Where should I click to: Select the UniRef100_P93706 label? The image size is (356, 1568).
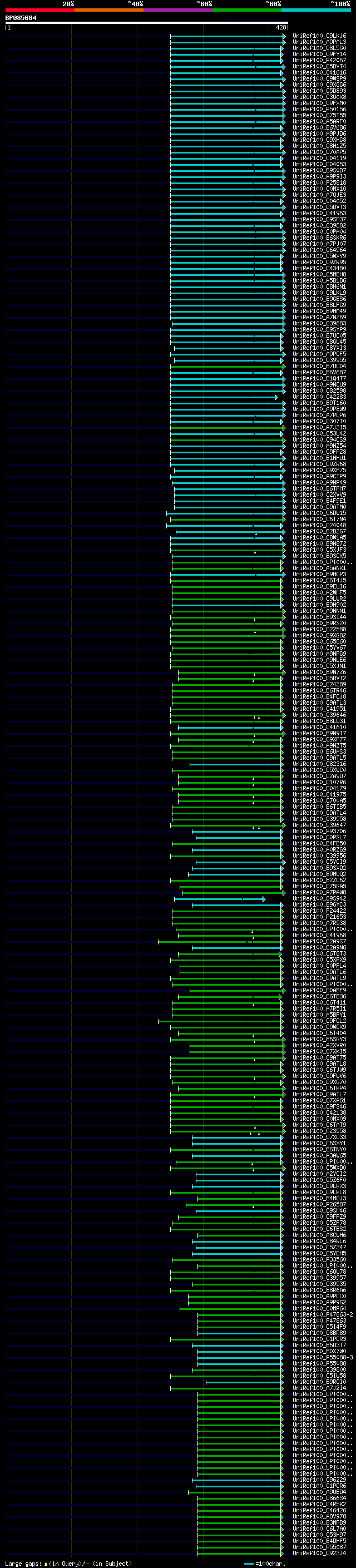coord(319,831)
